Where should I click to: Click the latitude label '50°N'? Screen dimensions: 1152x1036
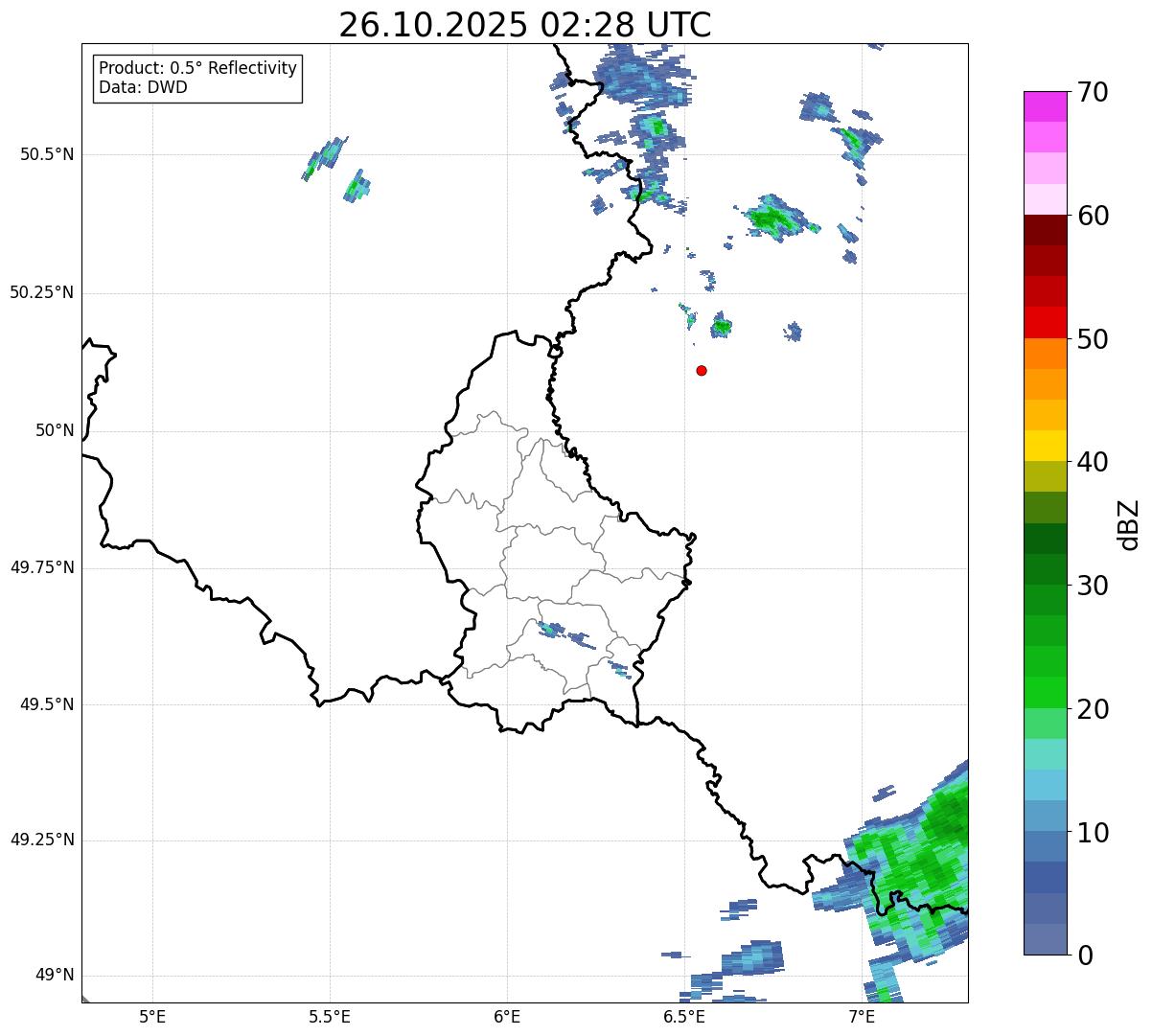(55, 430)
